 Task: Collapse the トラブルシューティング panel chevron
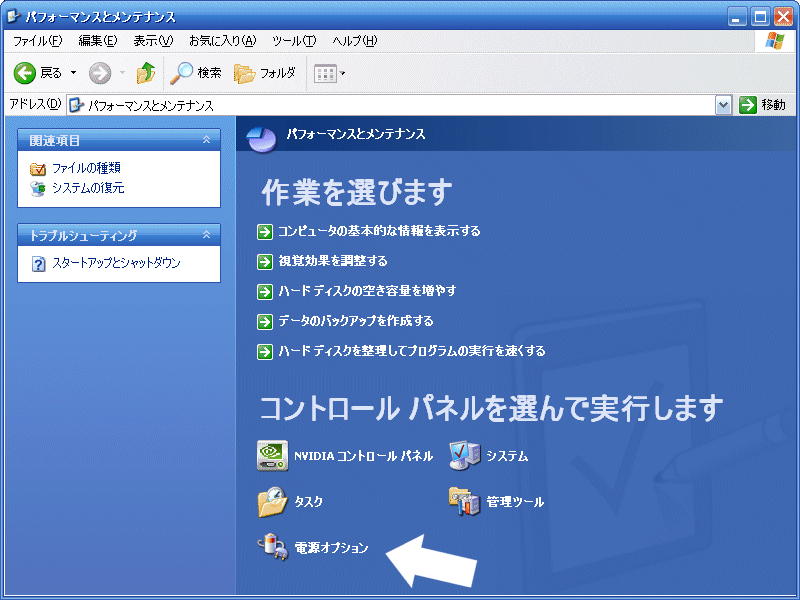[206, 235]
